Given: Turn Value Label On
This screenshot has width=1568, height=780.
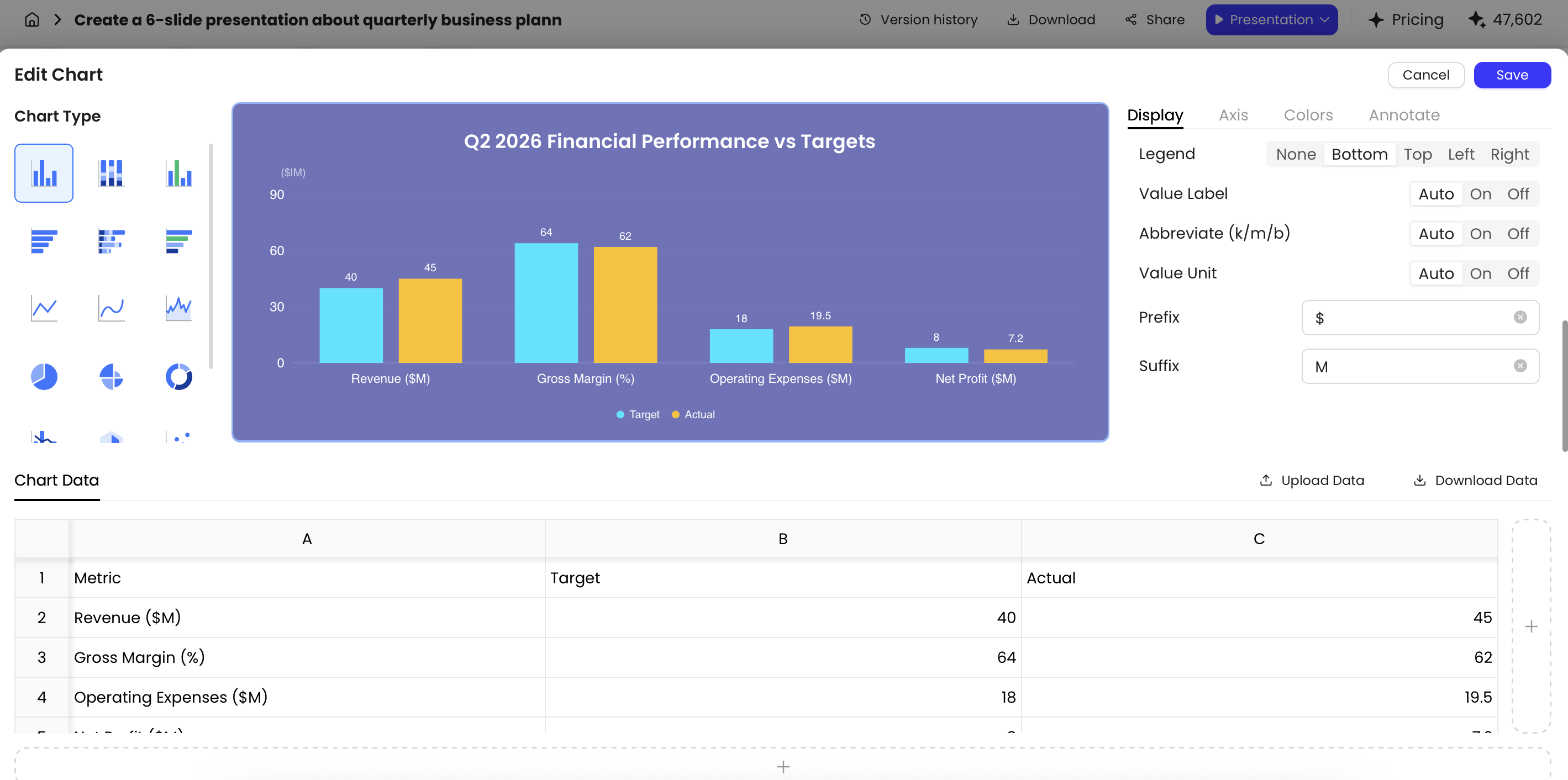Looking at the screenshot, I should click(1480, 194).
